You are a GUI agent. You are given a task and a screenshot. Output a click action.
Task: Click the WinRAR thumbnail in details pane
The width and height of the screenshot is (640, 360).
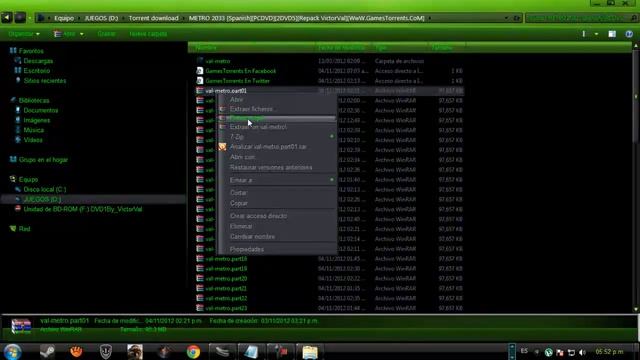point(21,326)
